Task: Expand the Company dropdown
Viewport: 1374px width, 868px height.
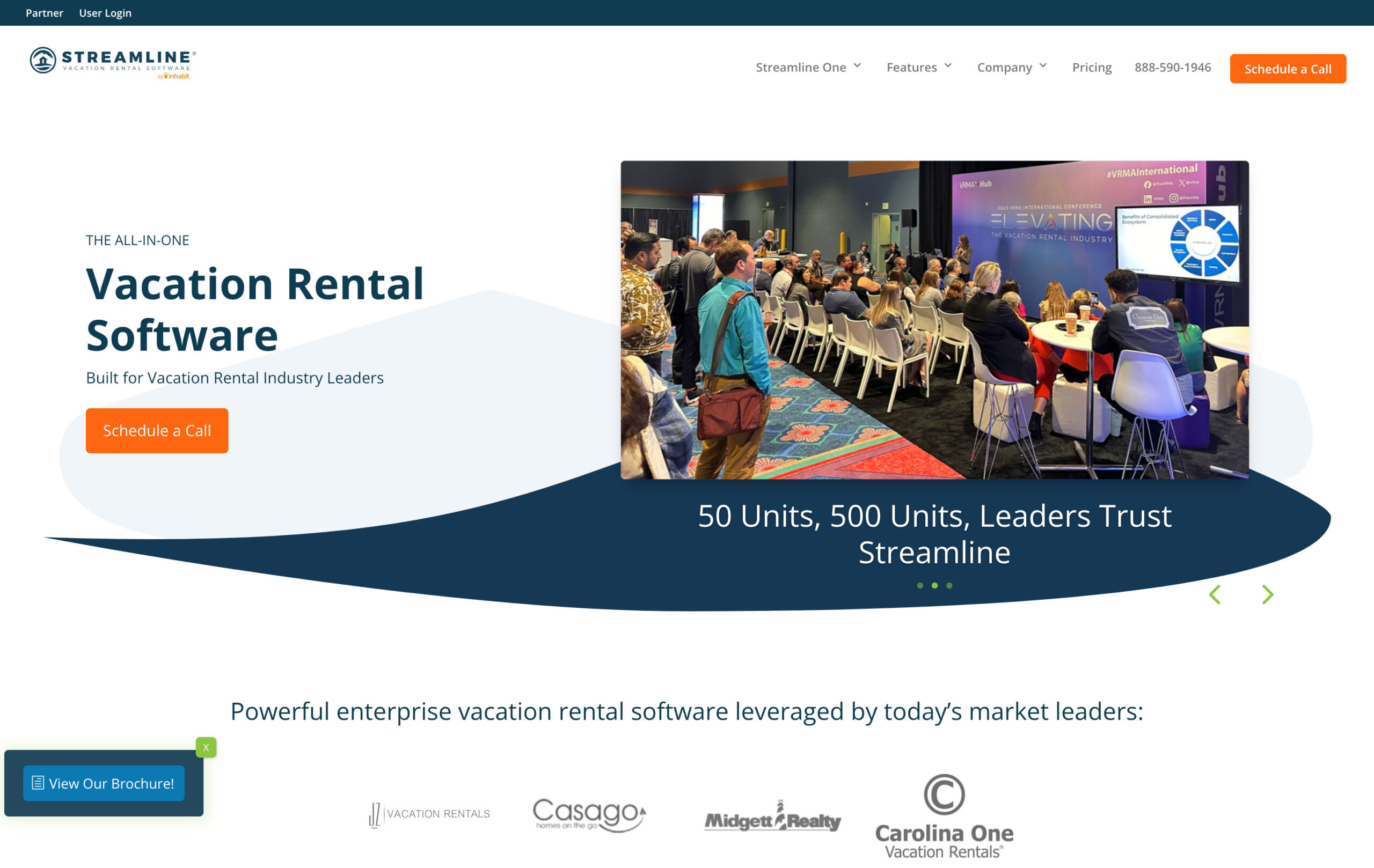Action: (x=1012, y=67)
